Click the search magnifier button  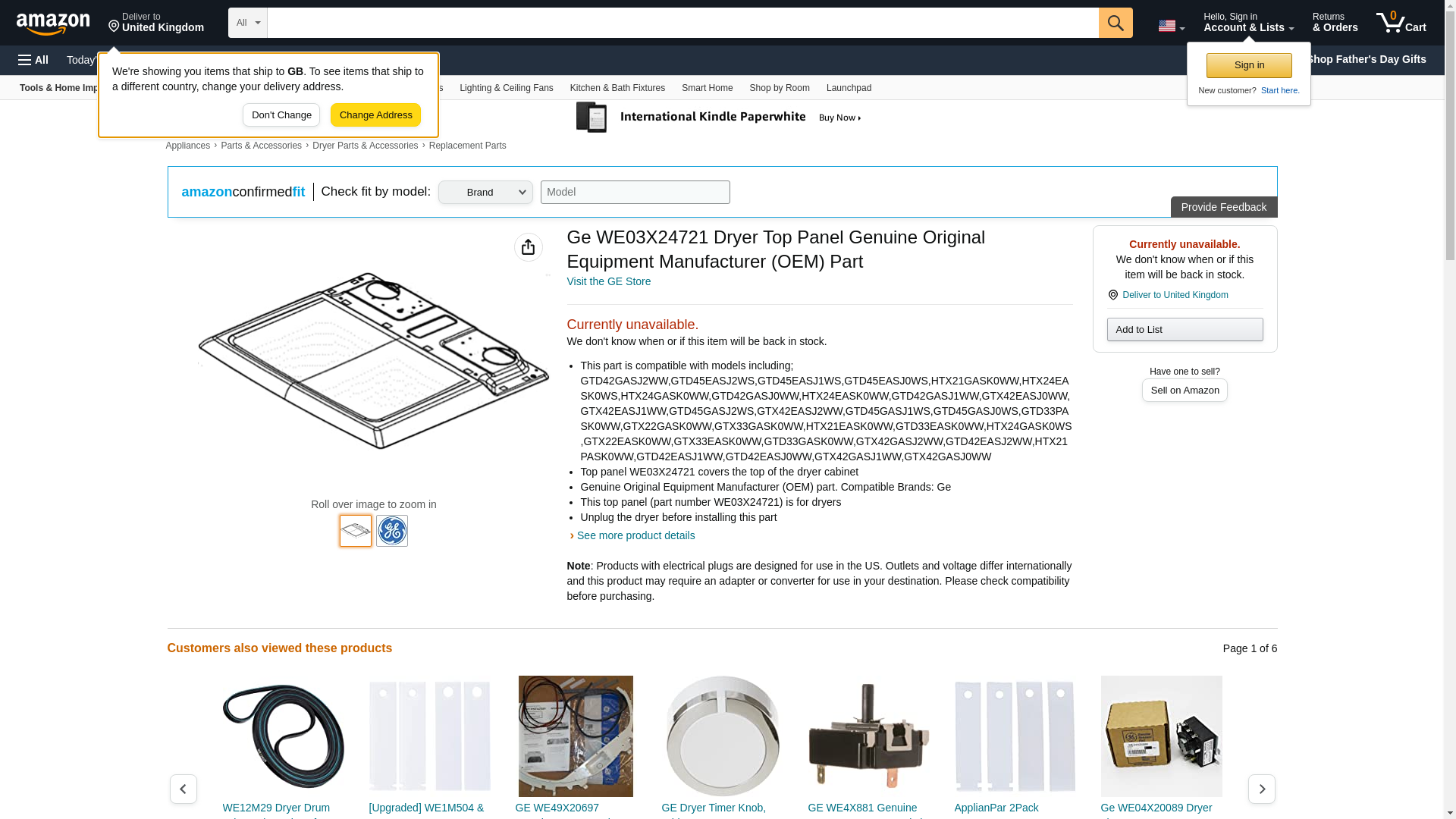click(1115, 23)
